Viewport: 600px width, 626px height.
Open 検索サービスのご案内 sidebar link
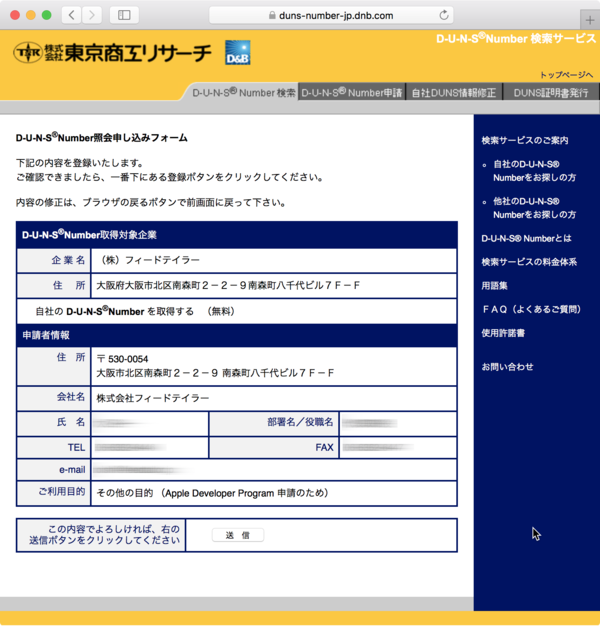click(525, 140)
